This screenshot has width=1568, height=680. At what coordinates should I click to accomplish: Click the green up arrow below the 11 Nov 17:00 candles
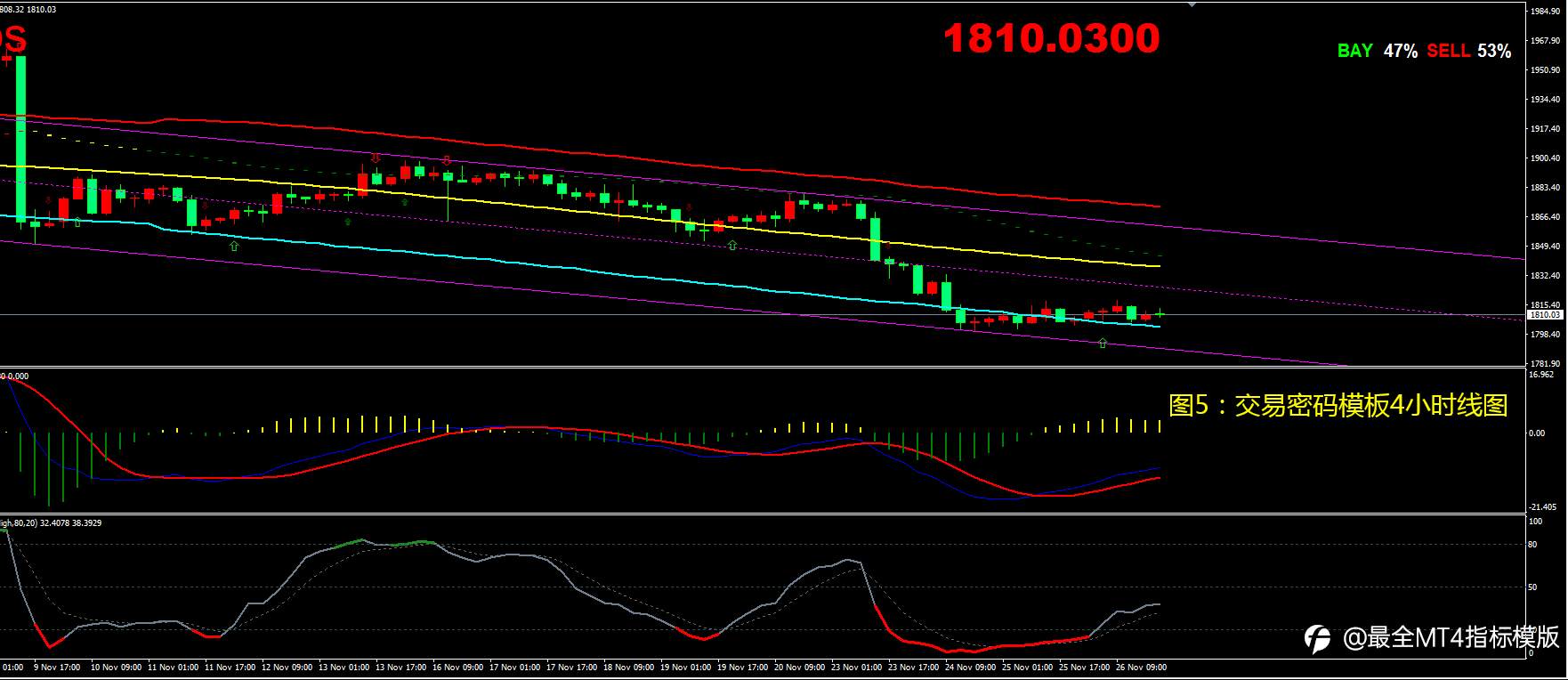pos(234,245)
